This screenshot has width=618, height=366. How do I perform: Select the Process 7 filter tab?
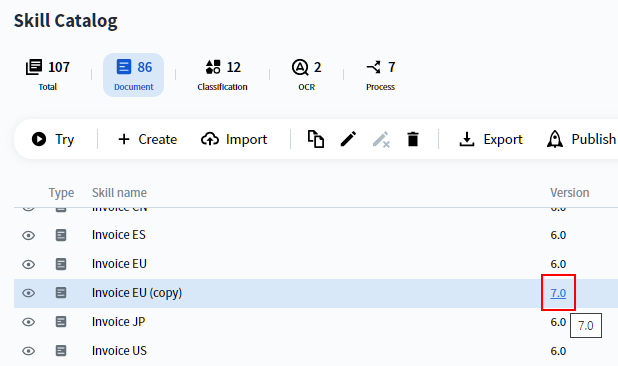(x=380, y=75)
